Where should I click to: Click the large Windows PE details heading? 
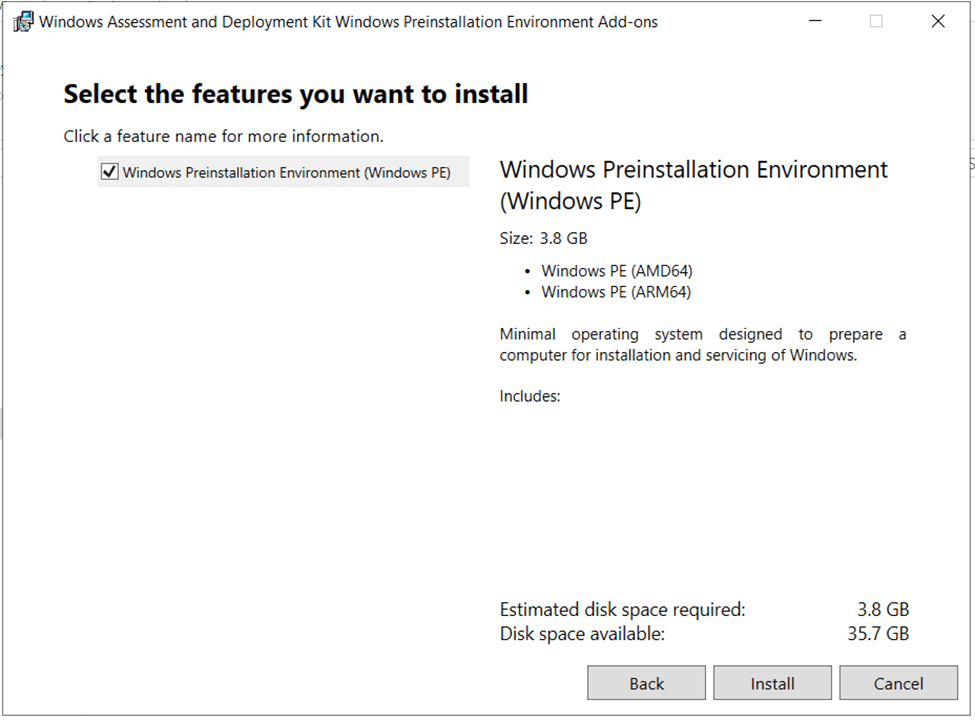(x=693, y=185)
